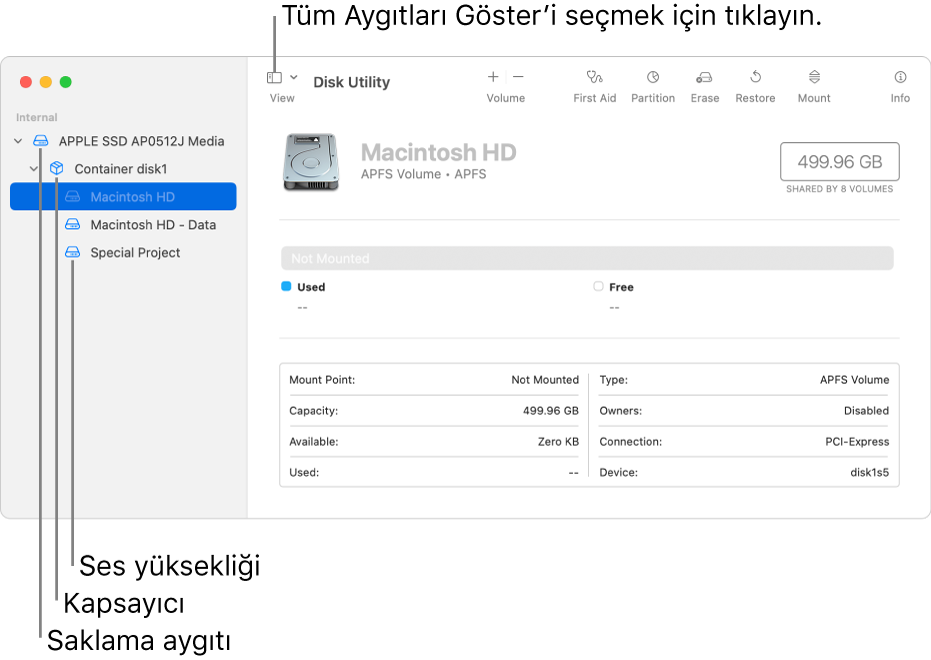Click the Volume toolbar label
The image size is (931, 660).
pos(506,98)
